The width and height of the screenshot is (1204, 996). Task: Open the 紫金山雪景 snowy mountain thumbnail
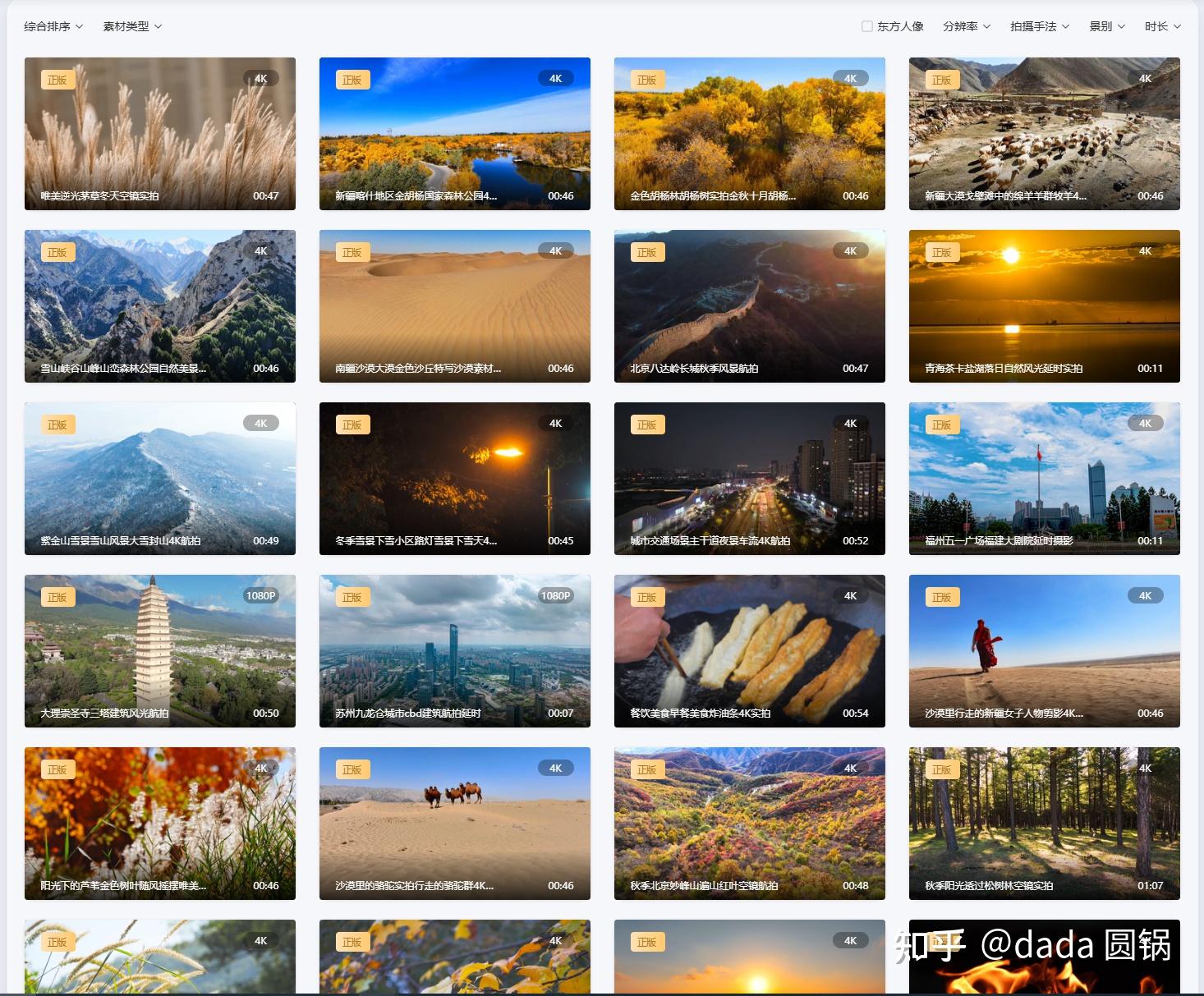click(160, 479)
